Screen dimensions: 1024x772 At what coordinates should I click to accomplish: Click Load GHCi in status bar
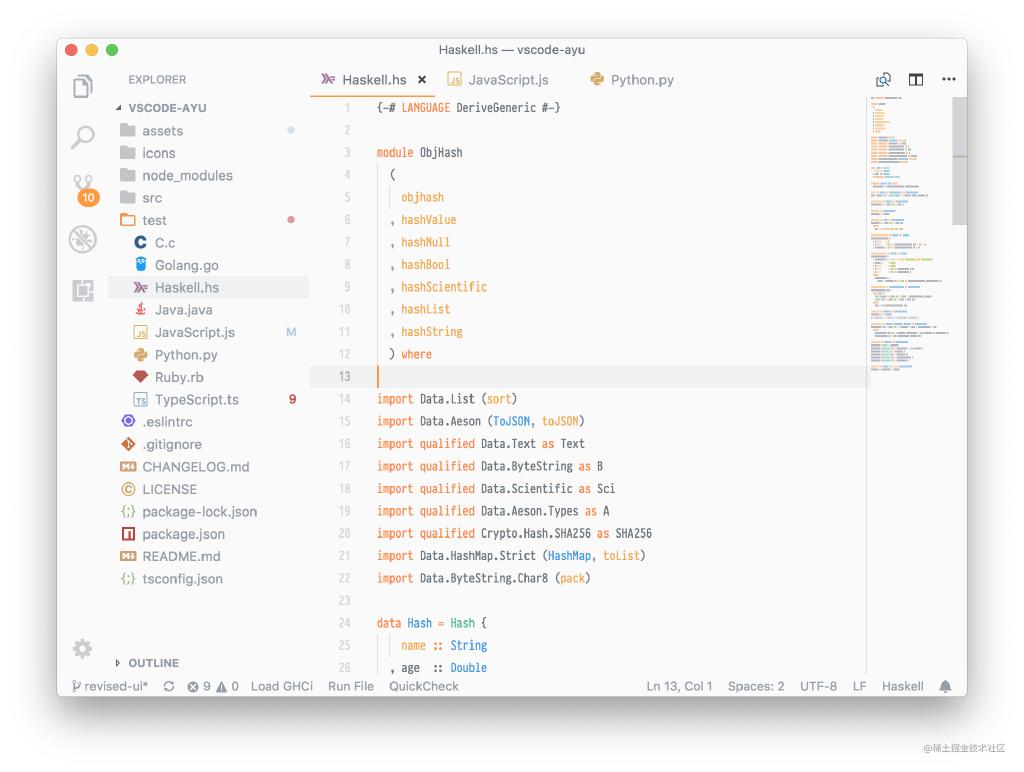281,686
